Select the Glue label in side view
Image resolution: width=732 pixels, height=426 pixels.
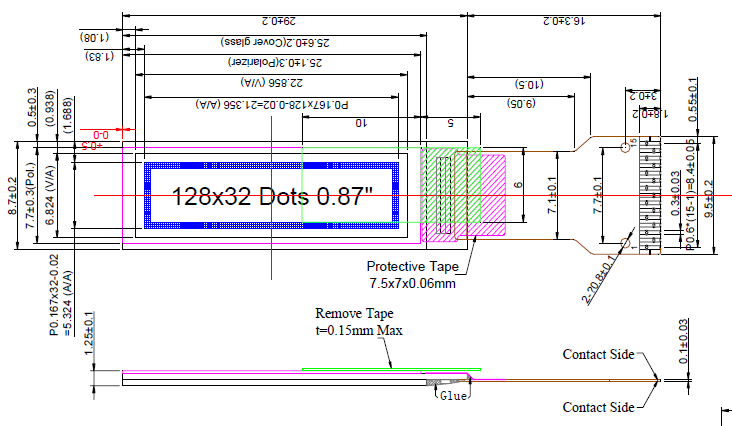click(x=453, y=396)
